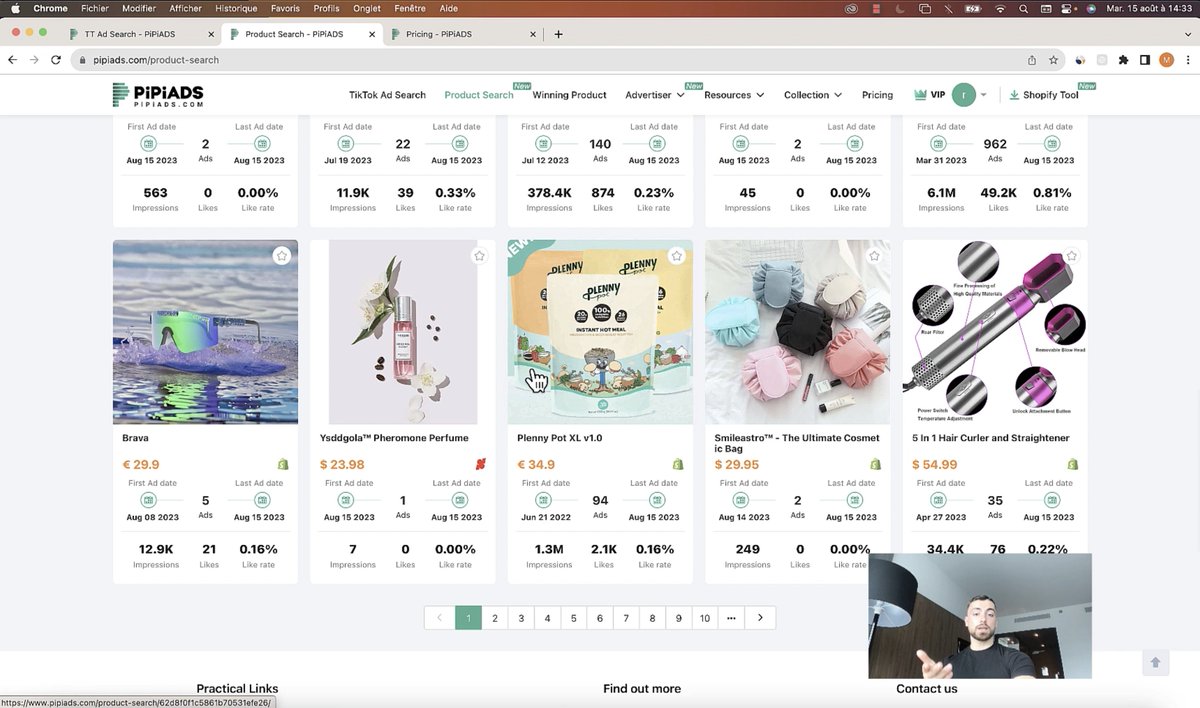Viewport: 1200px width, 708px height.
Task: Click the Practical Links footer heading
Action: point(237,688)
